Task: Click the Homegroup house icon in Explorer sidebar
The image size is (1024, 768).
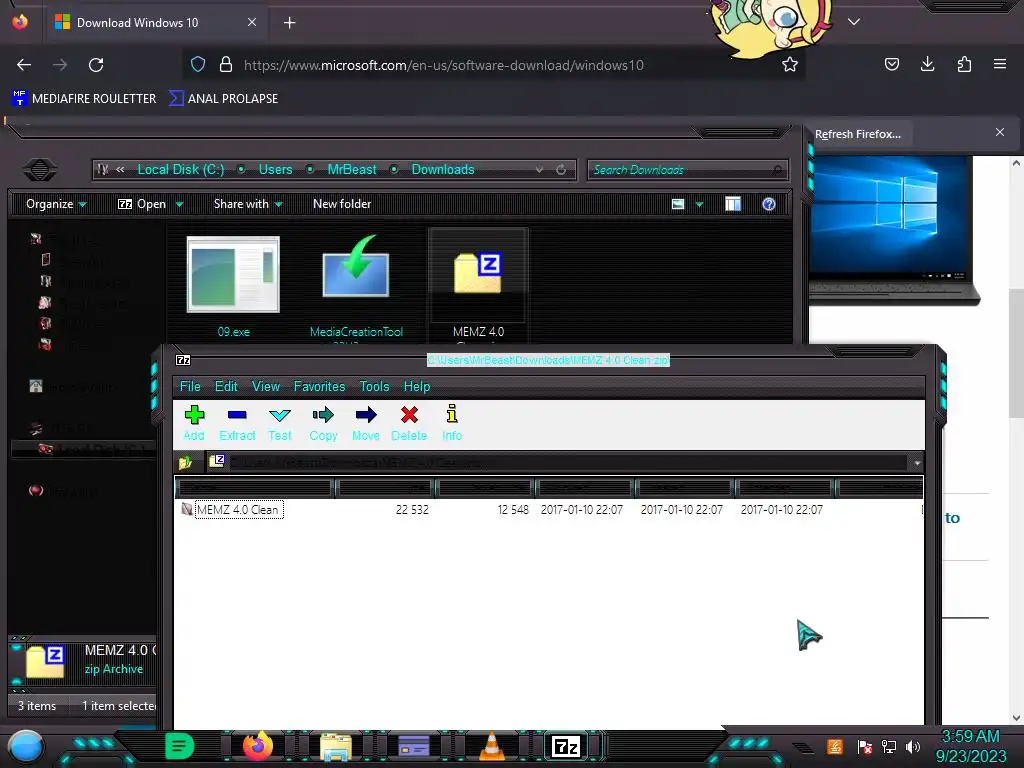Action: coord(36,386)
